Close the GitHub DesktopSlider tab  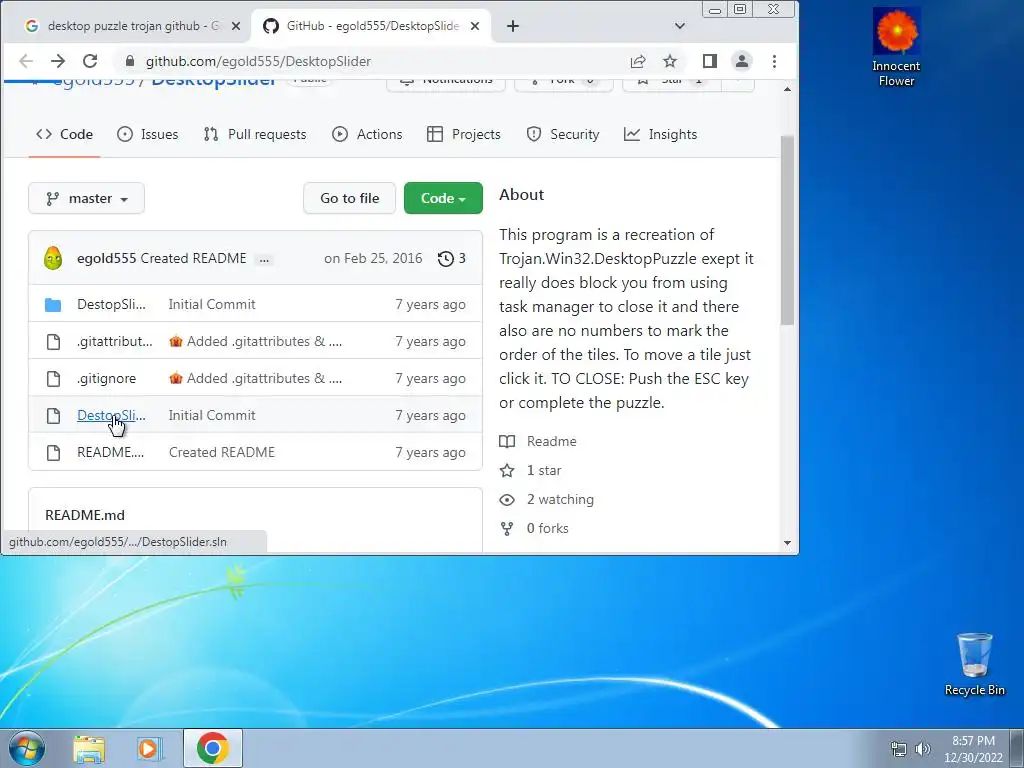click(x=475, y=26)
